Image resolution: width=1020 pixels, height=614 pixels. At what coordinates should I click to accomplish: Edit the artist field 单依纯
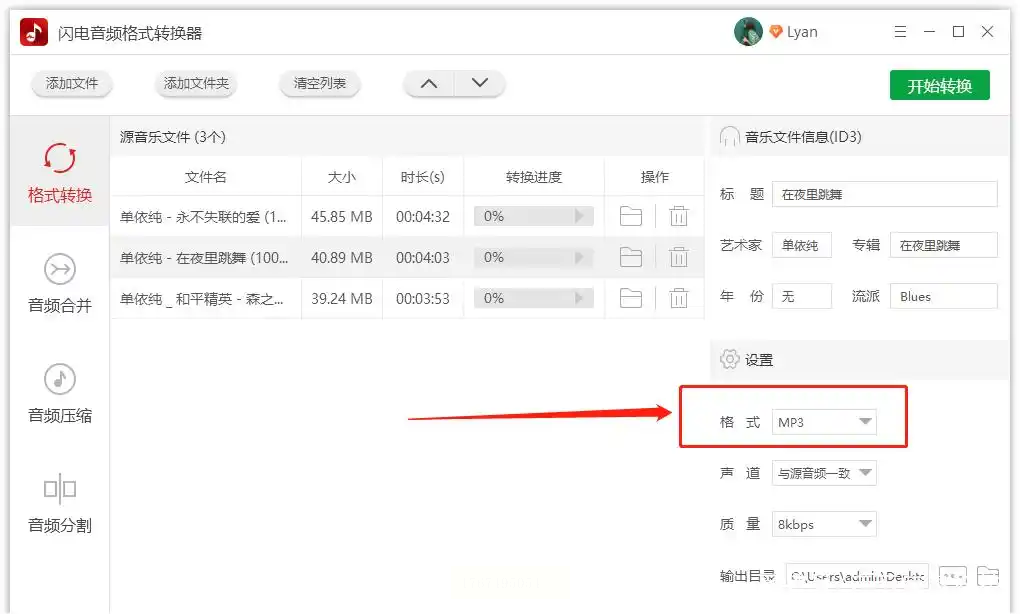801,245
